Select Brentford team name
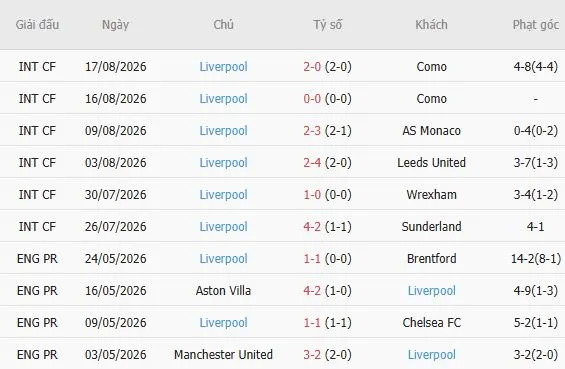The image size is (565, 369). pyautogui.click(x=431, y=259)
